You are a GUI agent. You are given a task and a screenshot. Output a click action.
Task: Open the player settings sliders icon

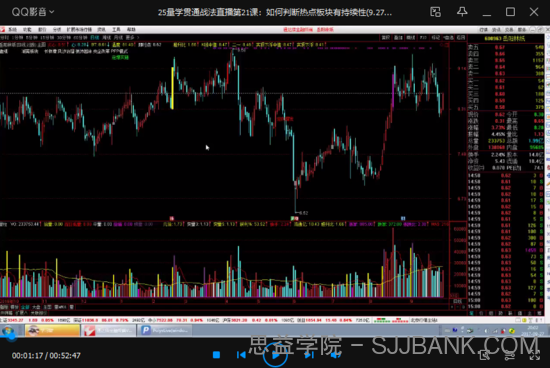(x=510, y=355)
